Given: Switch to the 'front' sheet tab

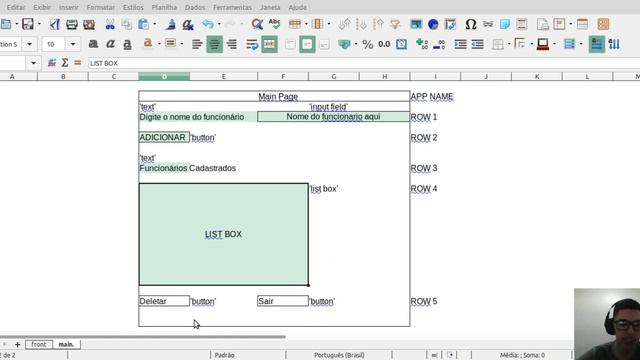Looking at the screenshot, I should [39, 344].
